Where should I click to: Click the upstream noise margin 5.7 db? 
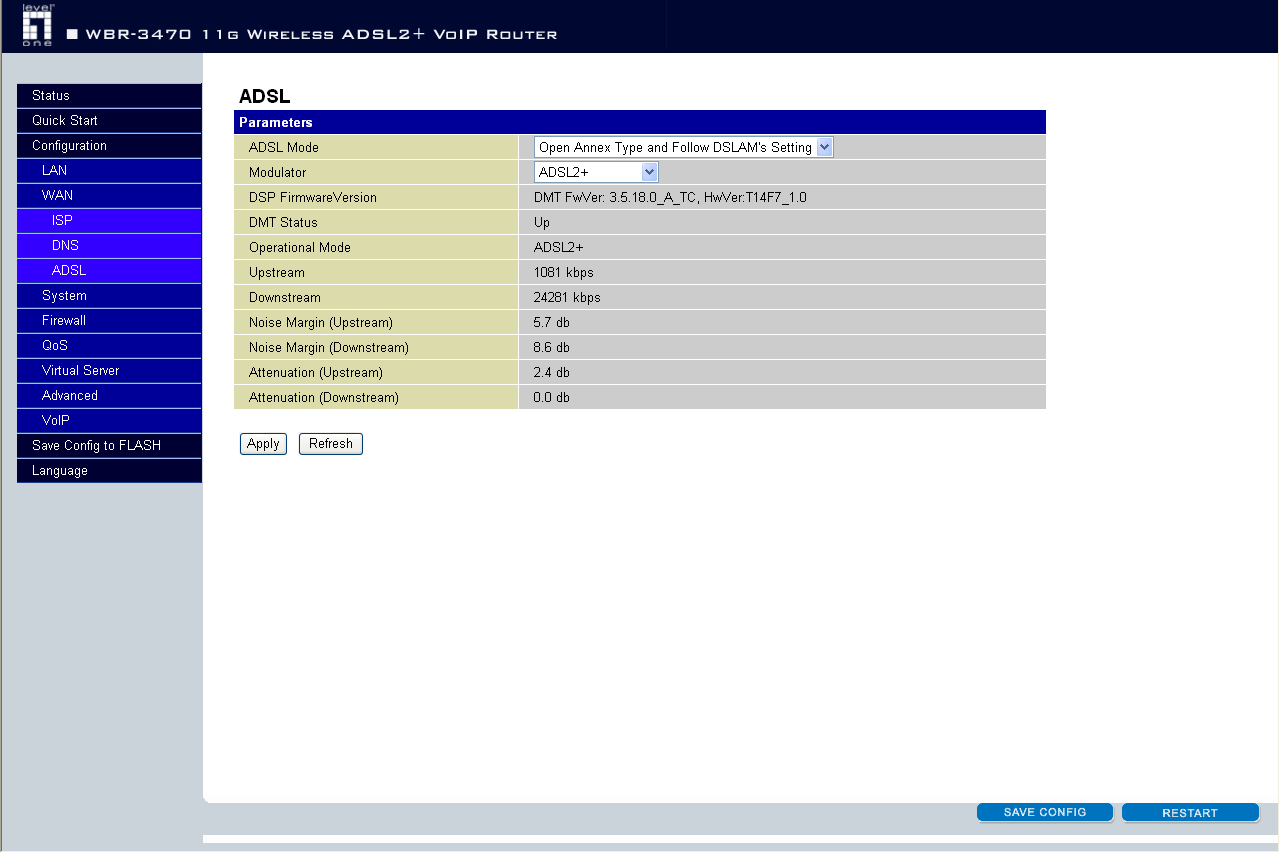[x=552, y=323]
